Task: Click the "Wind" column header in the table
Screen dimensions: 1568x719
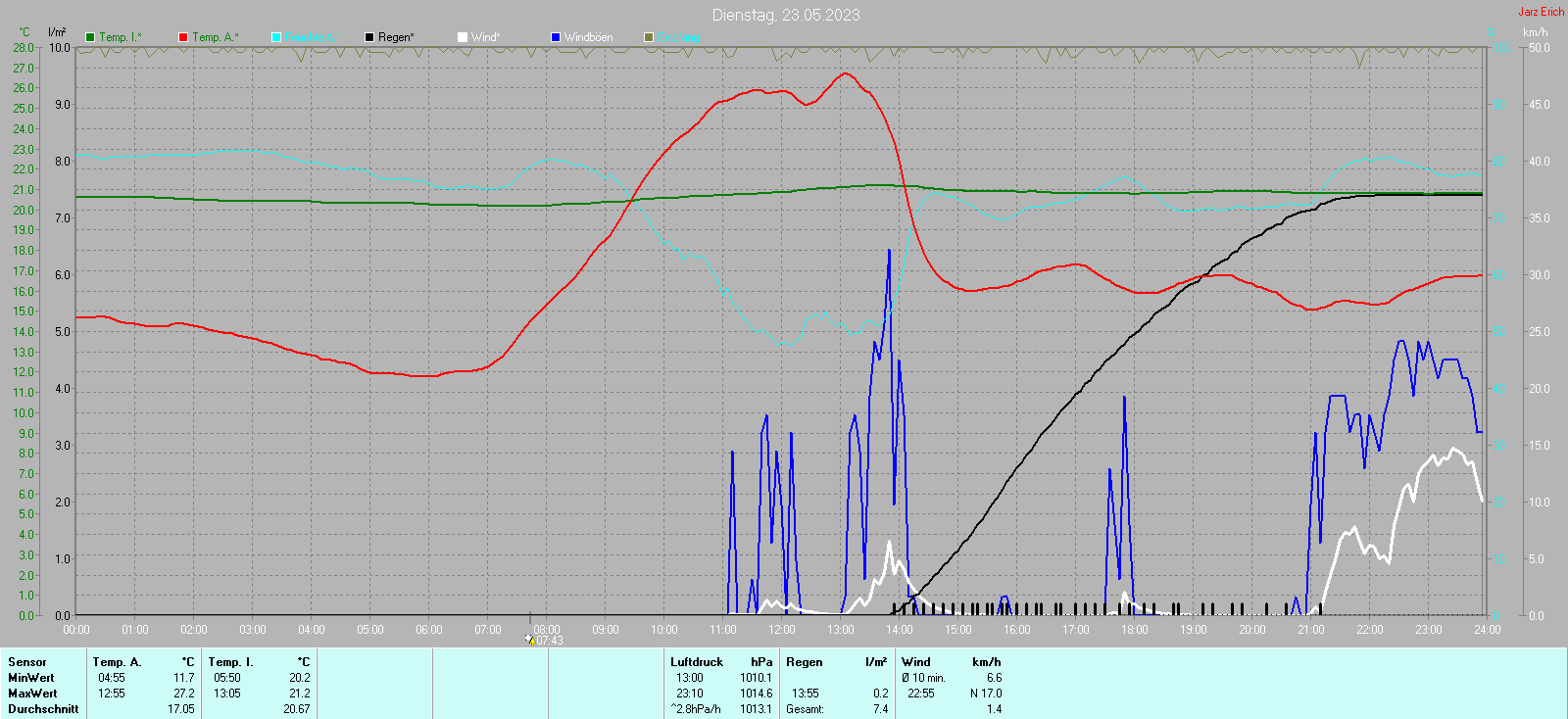Action: pyautogui.click(x=916, y=662)
